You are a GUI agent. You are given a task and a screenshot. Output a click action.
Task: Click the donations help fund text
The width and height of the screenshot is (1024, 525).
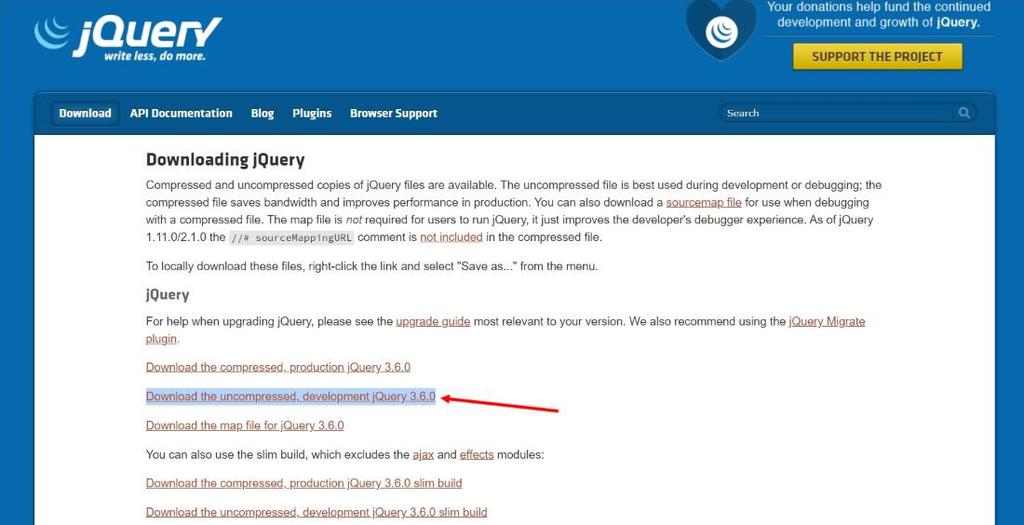tap(878, 14)
